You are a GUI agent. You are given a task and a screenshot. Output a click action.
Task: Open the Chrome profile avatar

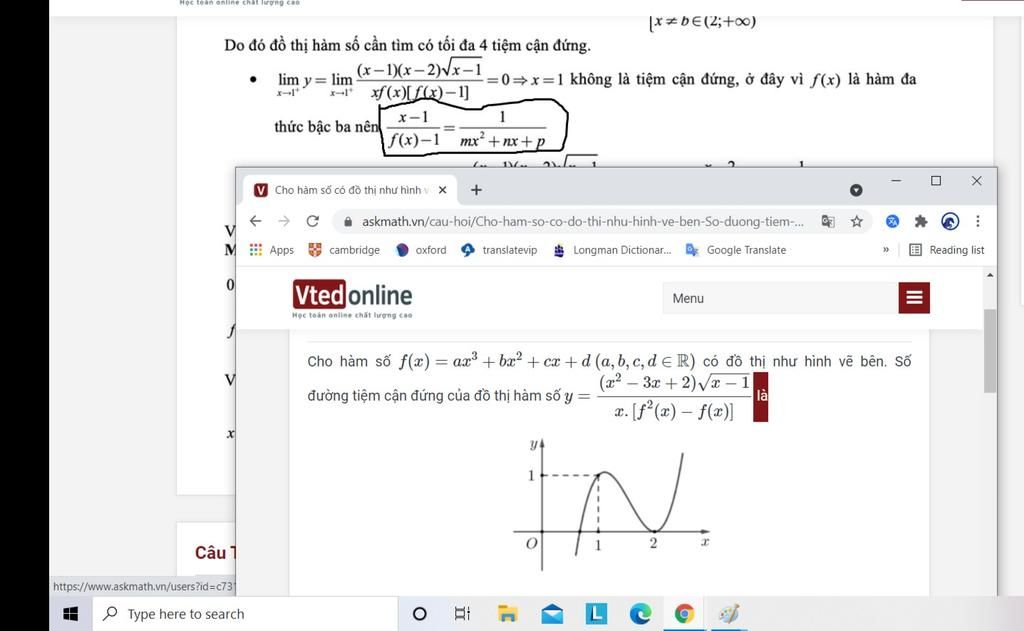[950, 221]
